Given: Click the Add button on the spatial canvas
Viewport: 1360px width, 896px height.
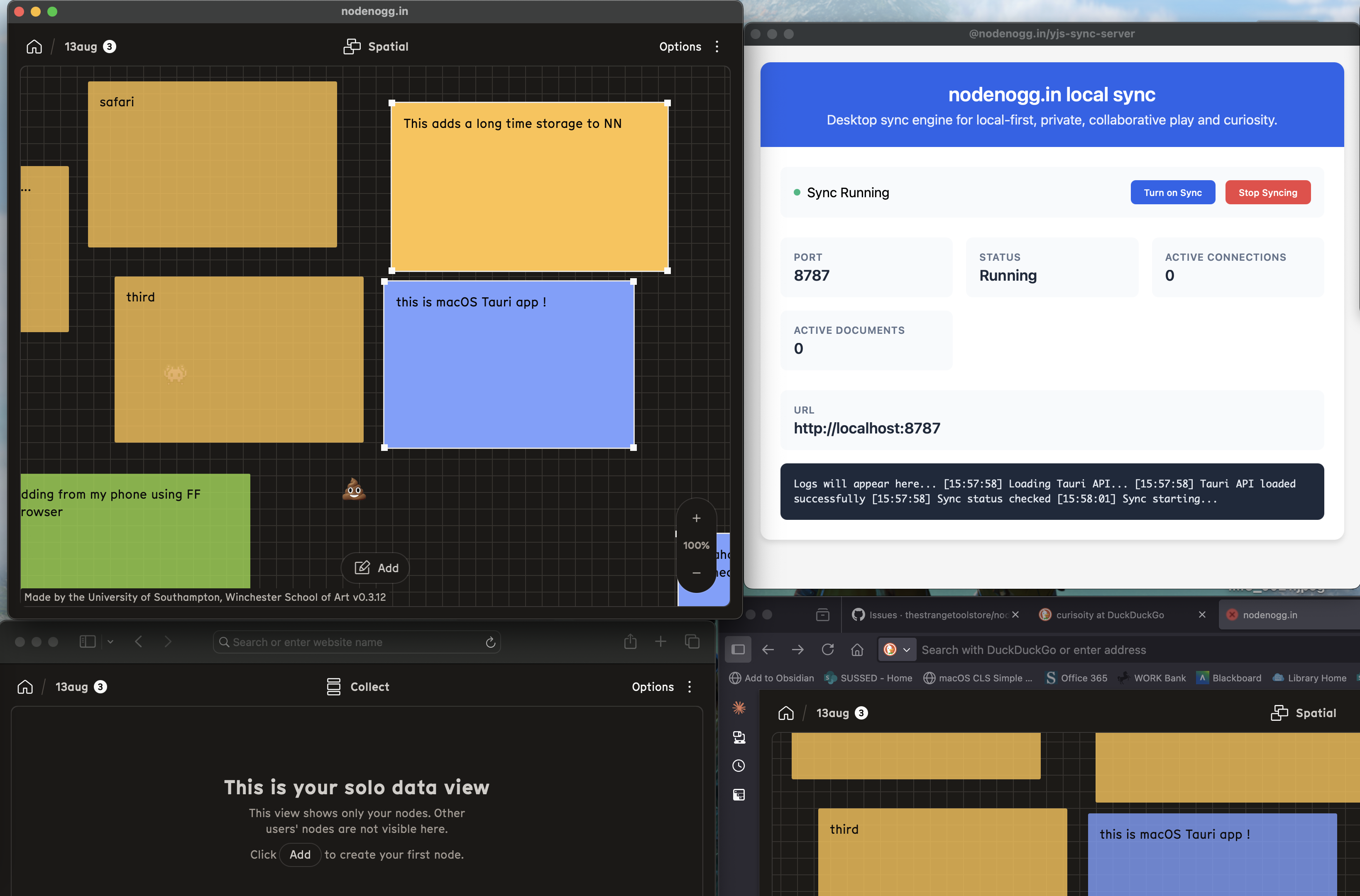Looking at the screenshot, I should 376,568.
